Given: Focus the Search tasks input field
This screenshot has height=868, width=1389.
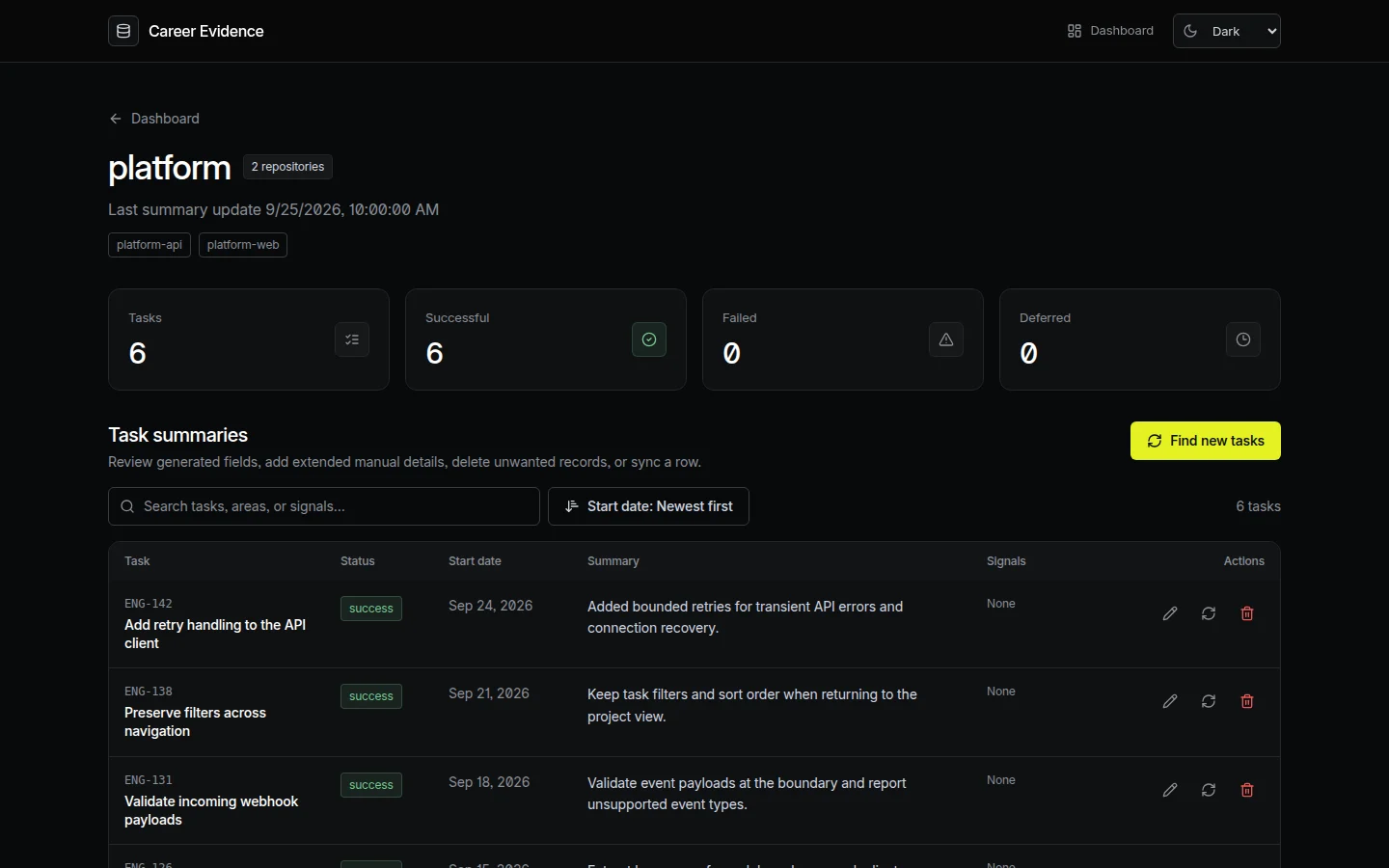Looking at the screenshot, I should click(x=324, y=506).
